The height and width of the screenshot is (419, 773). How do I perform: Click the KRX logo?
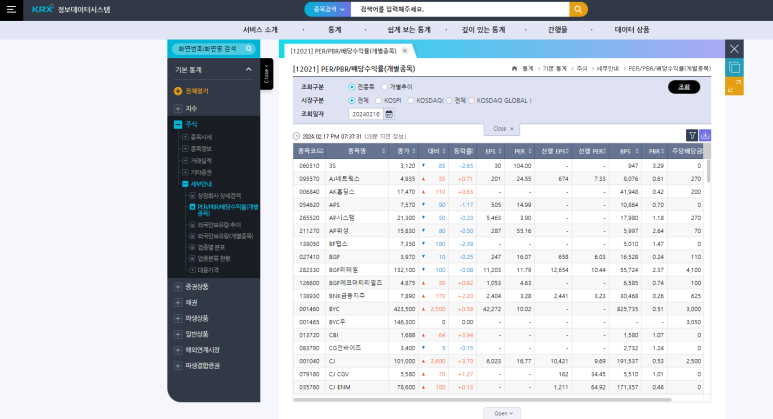(x=42, y=9)
